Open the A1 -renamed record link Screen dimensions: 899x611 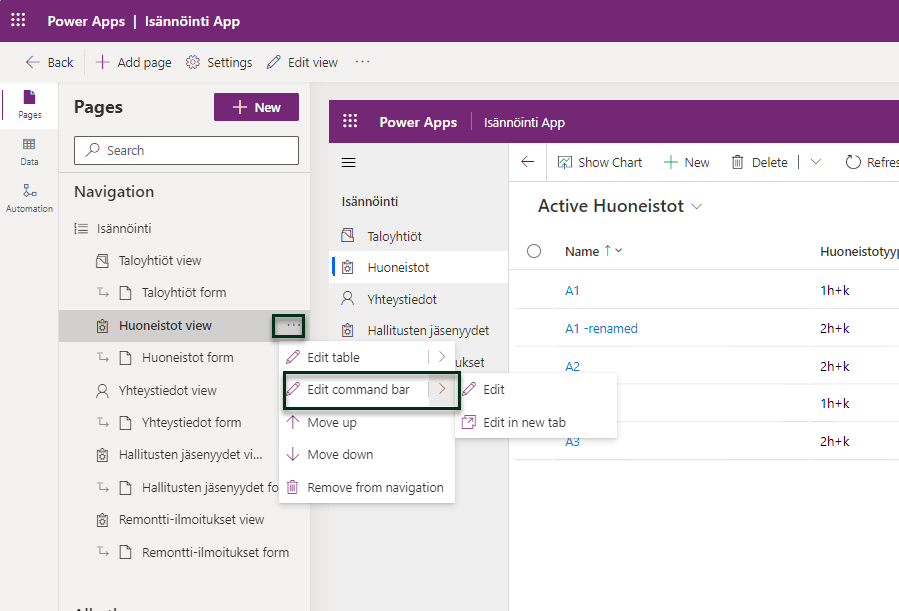601,328
